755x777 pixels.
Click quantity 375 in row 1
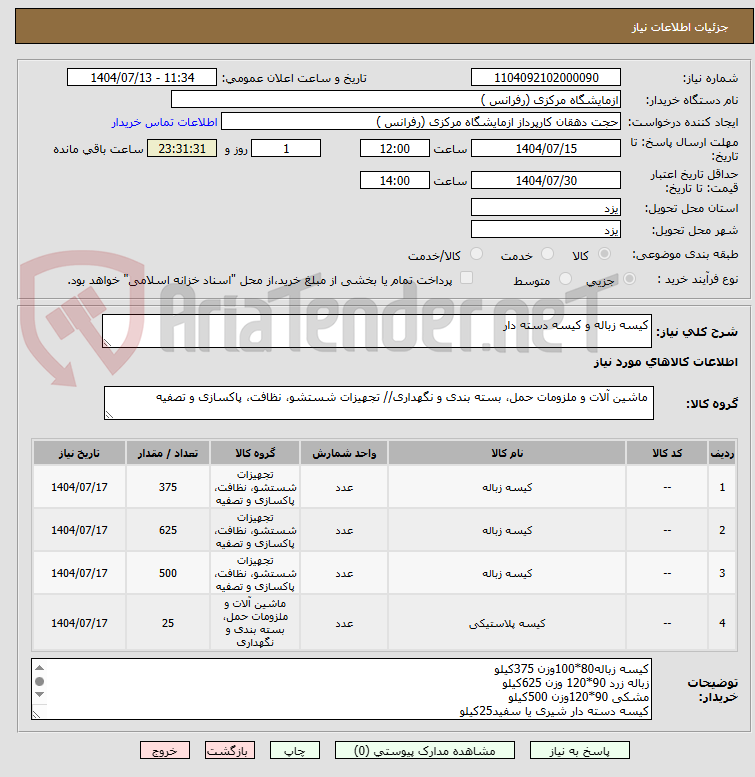[x=167, y=487]
